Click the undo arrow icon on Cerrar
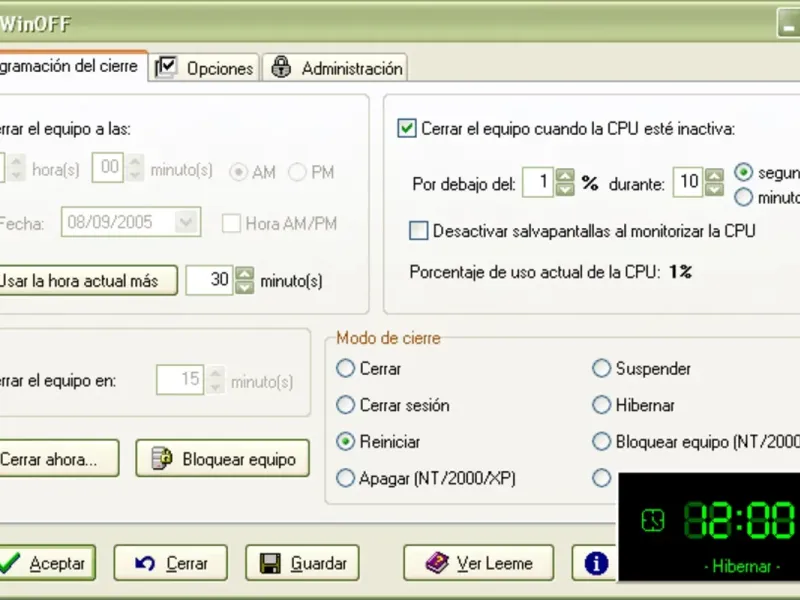This screenshot has height=600, width=800. coord(145,563)
